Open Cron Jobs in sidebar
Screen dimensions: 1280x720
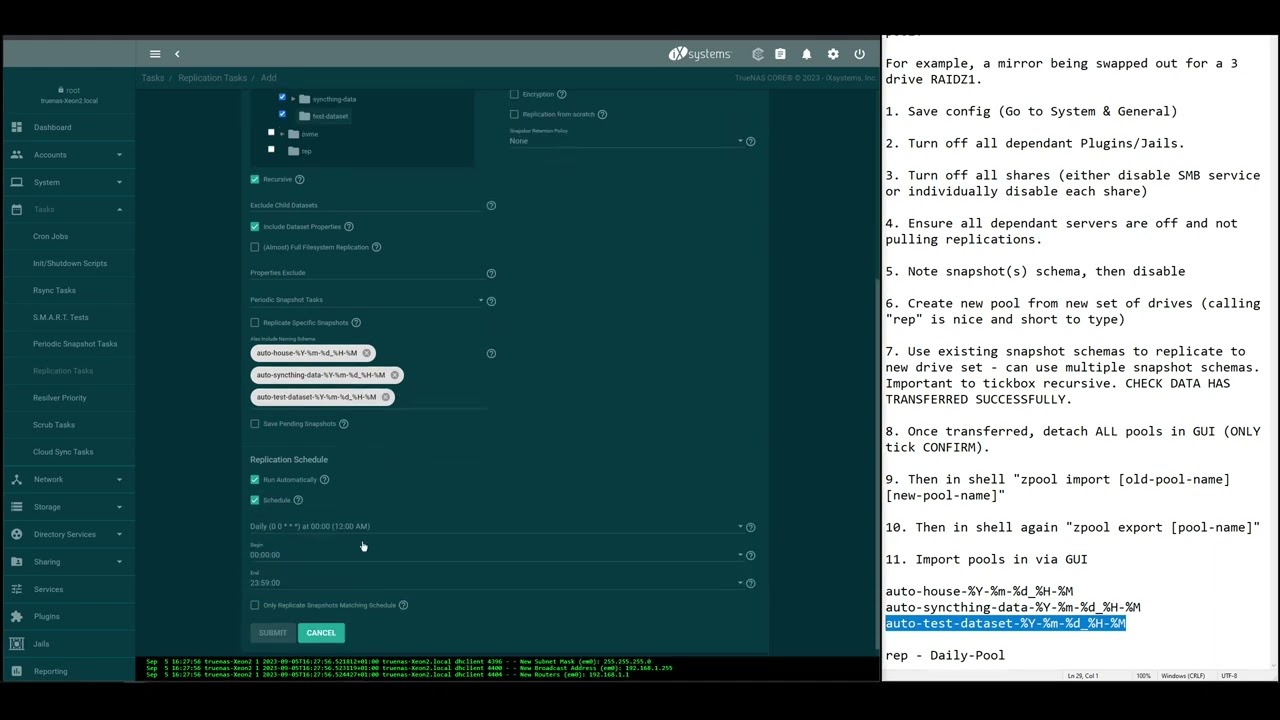50,236
